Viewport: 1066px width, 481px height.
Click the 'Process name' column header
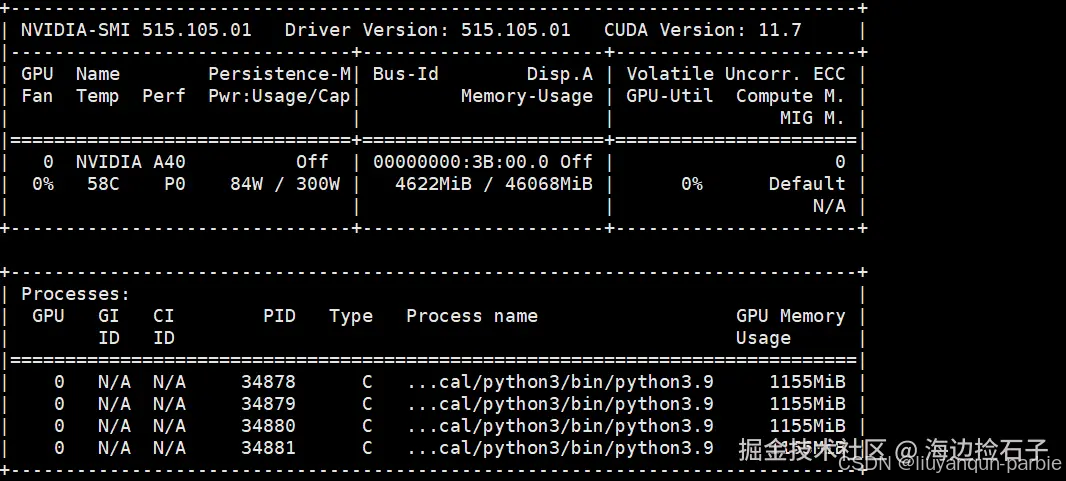pos(472,316)
